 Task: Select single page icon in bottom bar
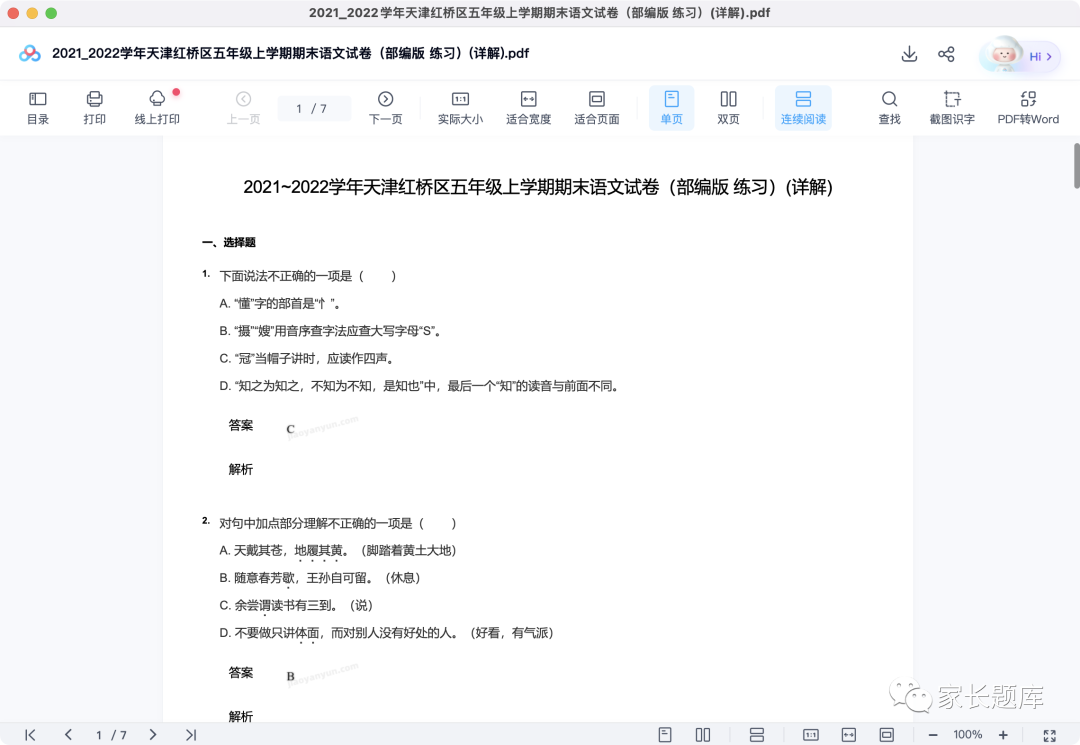coord(665,735)
